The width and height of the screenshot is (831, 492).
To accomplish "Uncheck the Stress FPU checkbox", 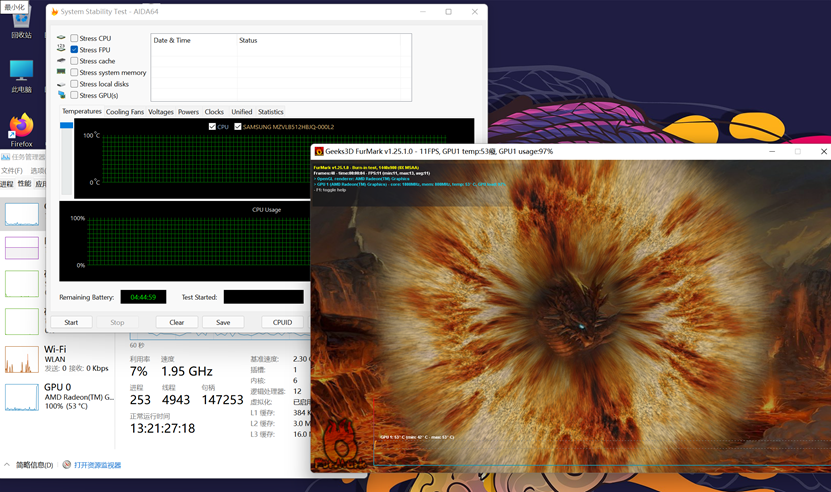I will point(74,49).
